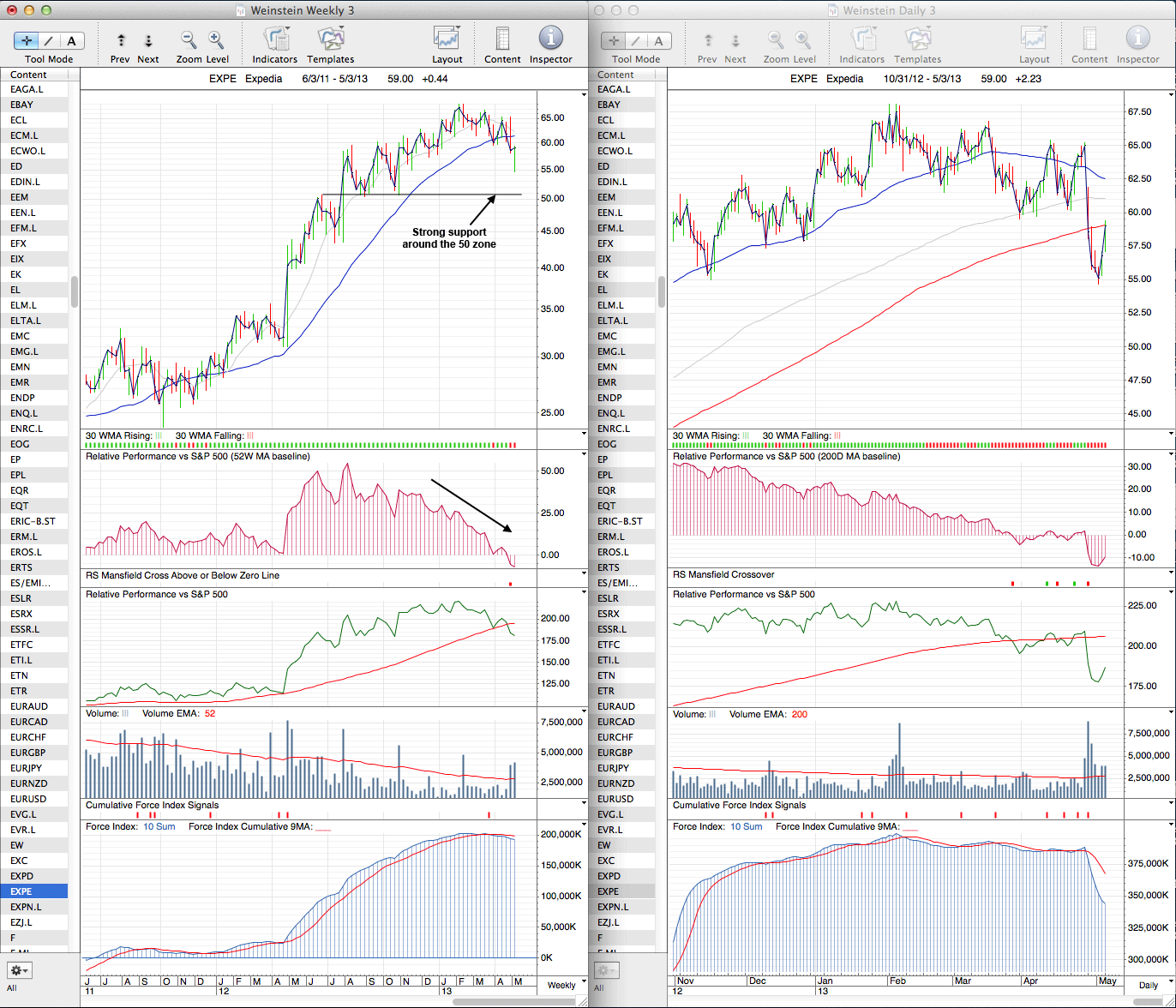
Task: Open gear action menu below Weekly content list
Action: [x=19, y=970]
